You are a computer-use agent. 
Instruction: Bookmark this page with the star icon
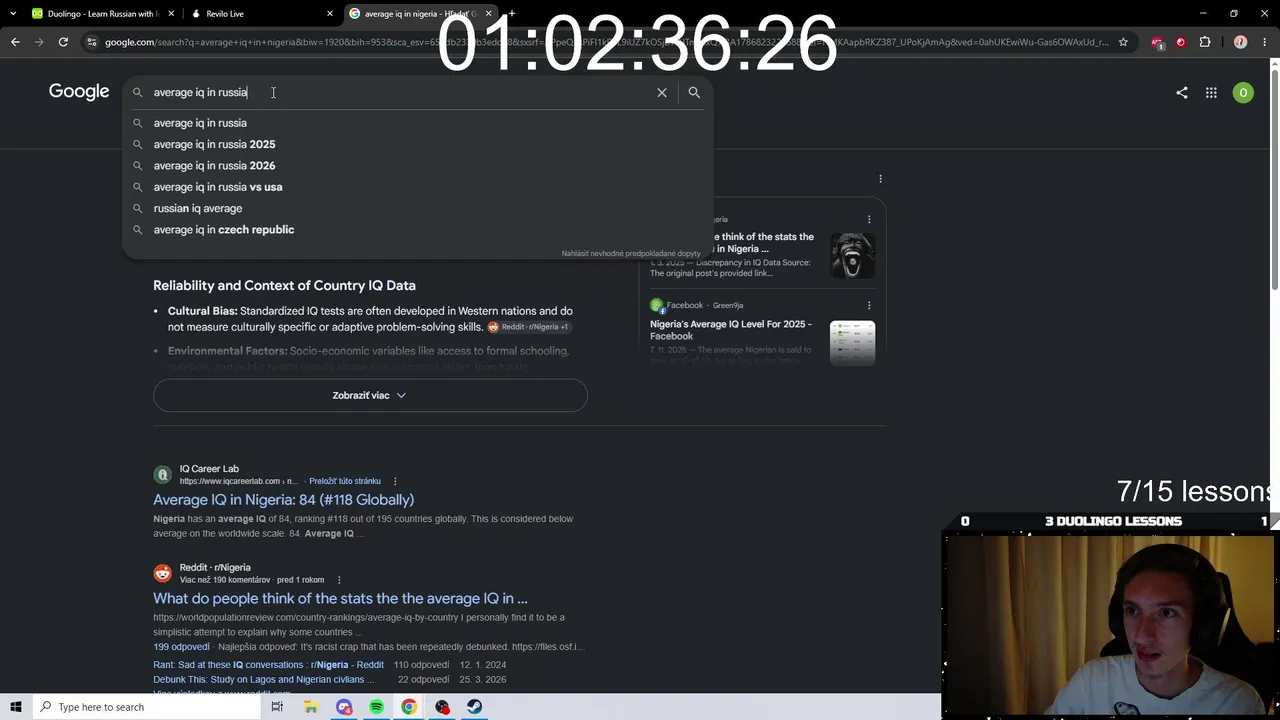click(x=1123, y=42)
